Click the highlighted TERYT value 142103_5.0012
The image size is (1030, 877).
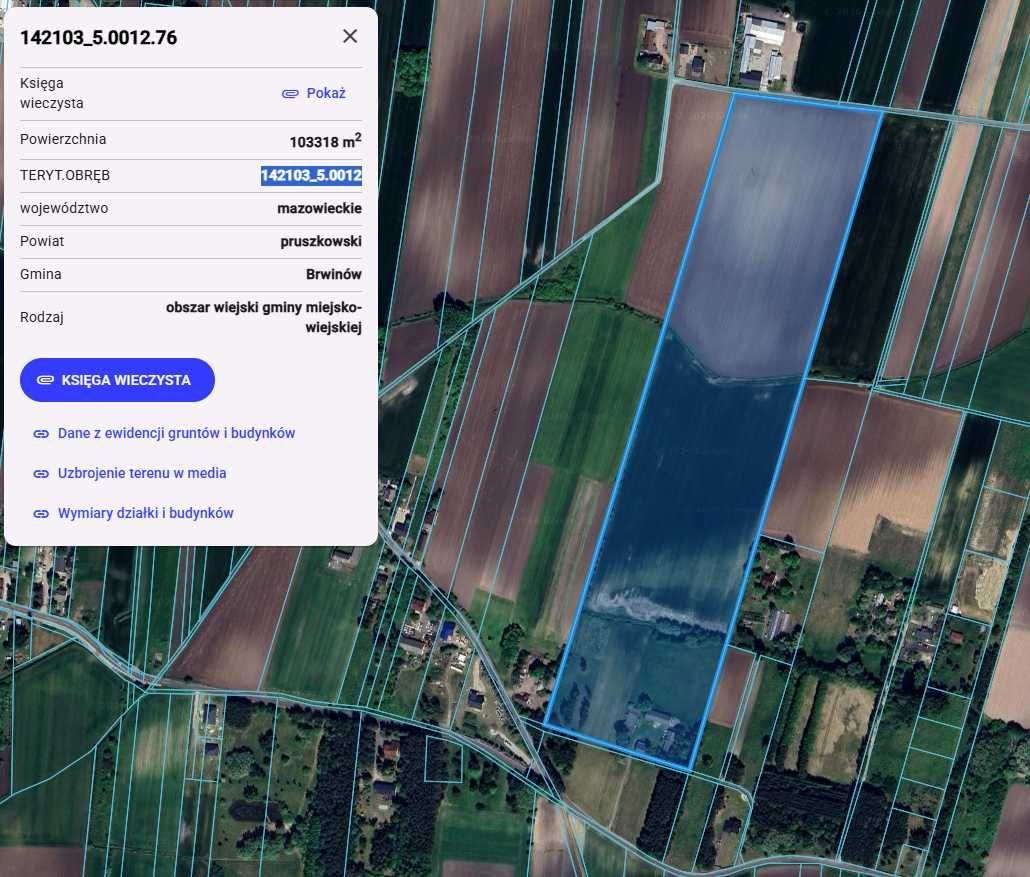(311, 175)
